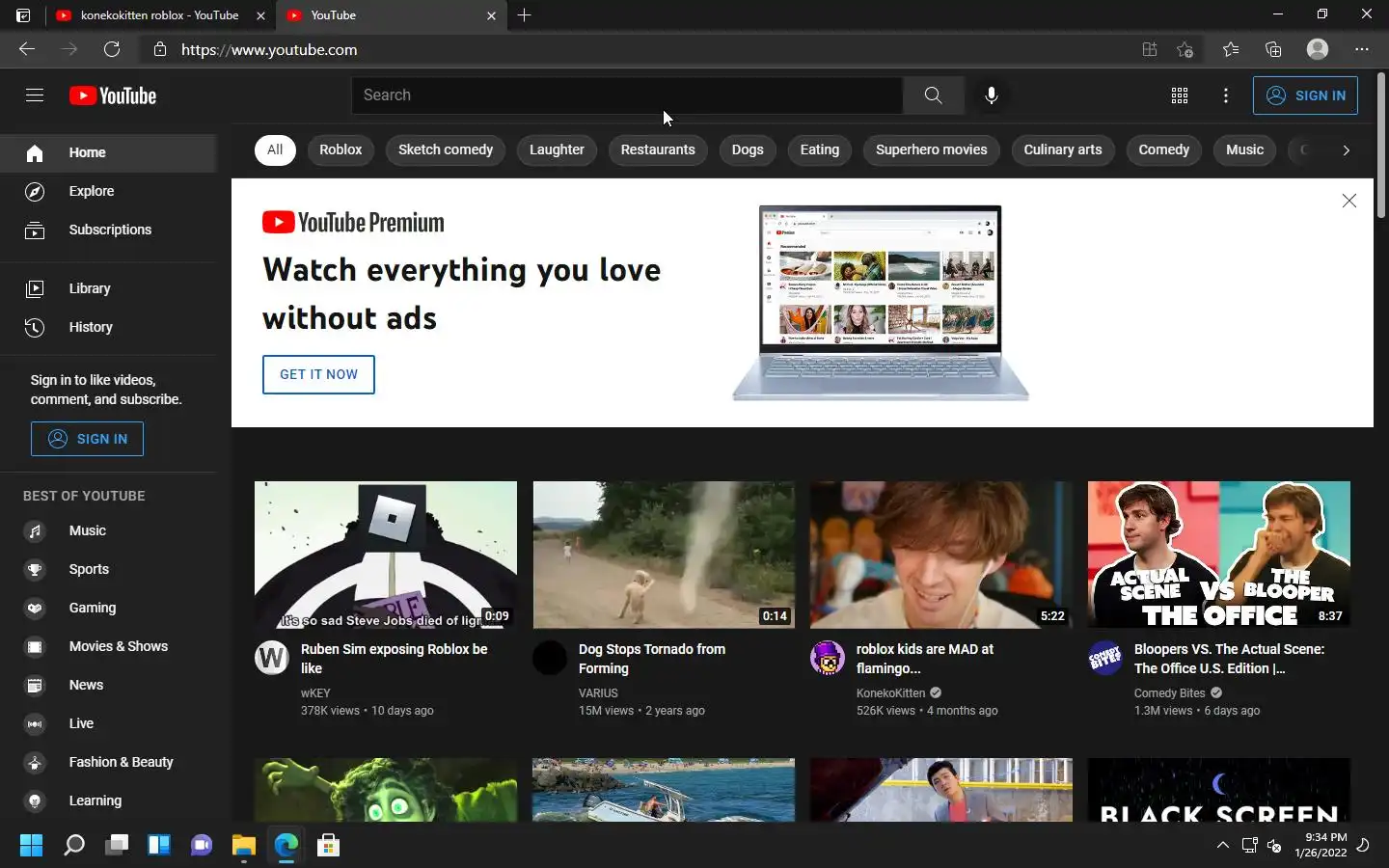Click the Music note icon in Best of YouTube

(x=35, y=530)
